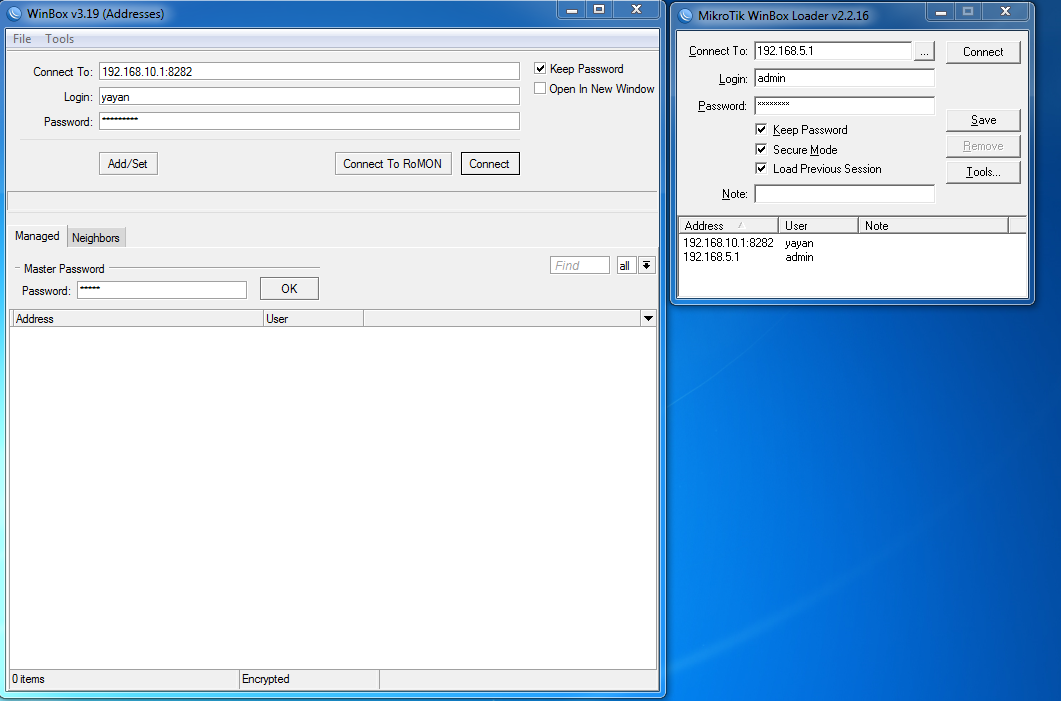This screenshot has height=701, width=1061.
Task: Switch to the Neighbors tab
Action: click(x=96, y=238)
